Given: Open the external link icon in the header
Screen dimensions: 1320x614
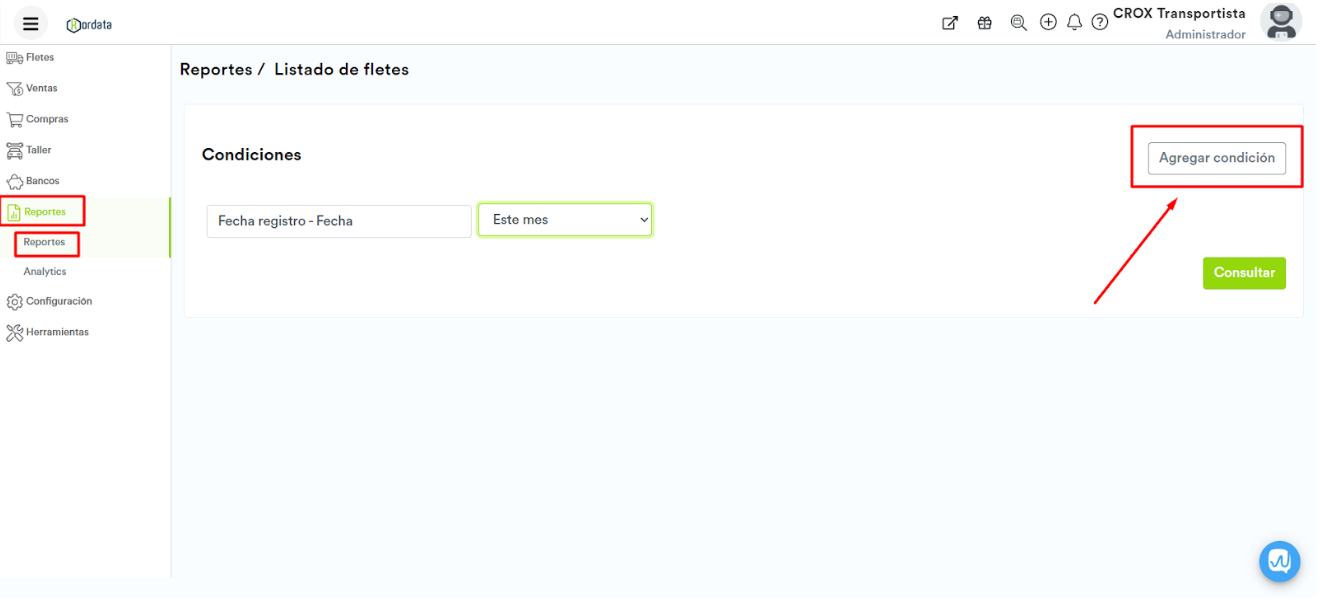Looking at the screenshot, I should tap(950, 23).
